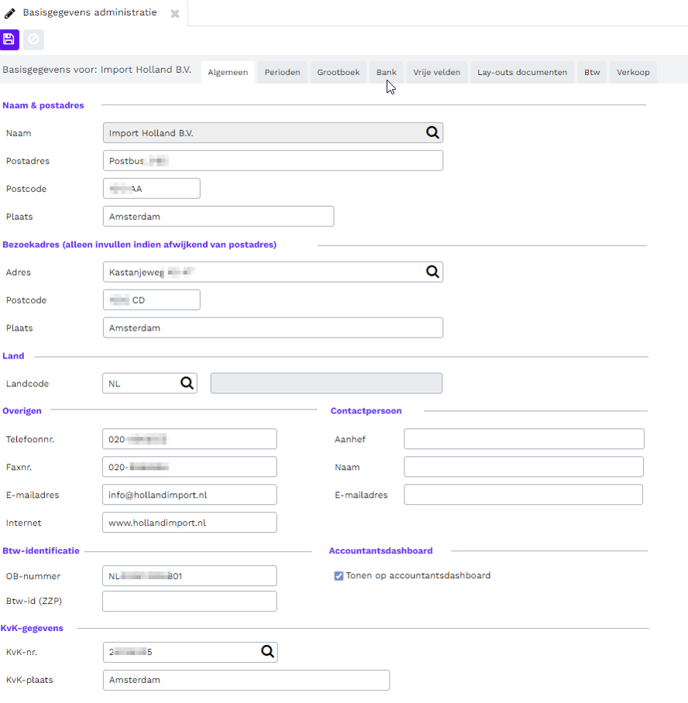Image resolution: width=688 pixels, height=703 pixels.
Task: Click the Telefoonnr. input field
Action: [189, 439]
